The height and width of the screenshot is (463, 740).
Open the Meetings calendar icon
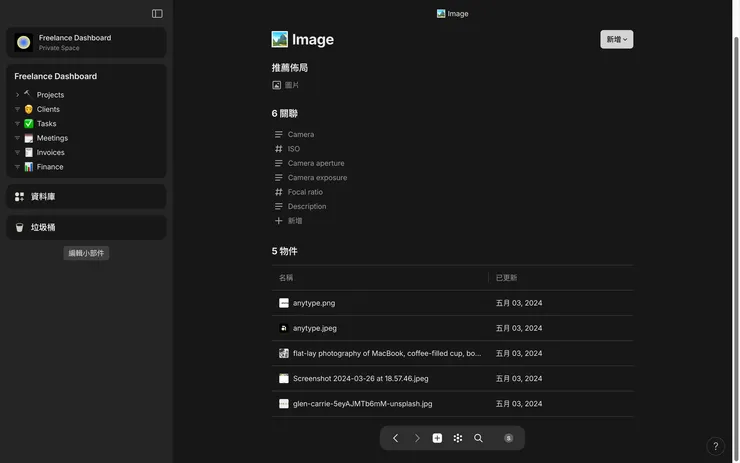coord(28,138)
